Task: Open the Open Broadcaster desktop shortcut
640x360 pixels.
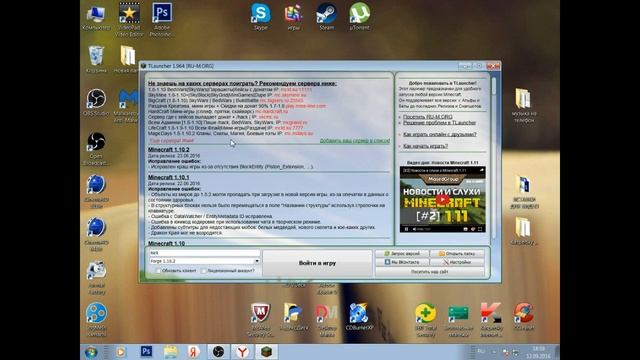Action: click(x=96, y=148)
